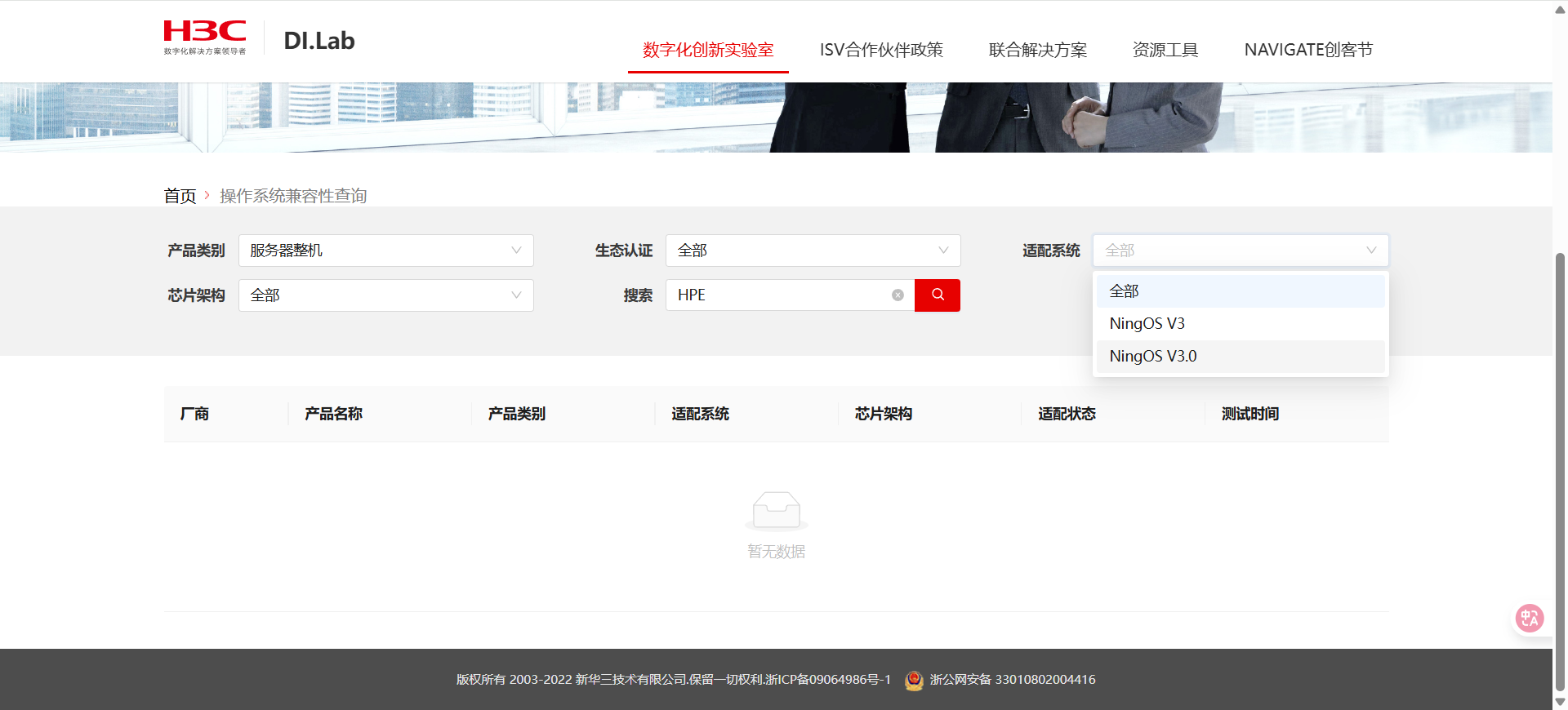Open the 产品类别 dropdown
This screenshot has width=1568, height=710.
click(x=385, y=251)
